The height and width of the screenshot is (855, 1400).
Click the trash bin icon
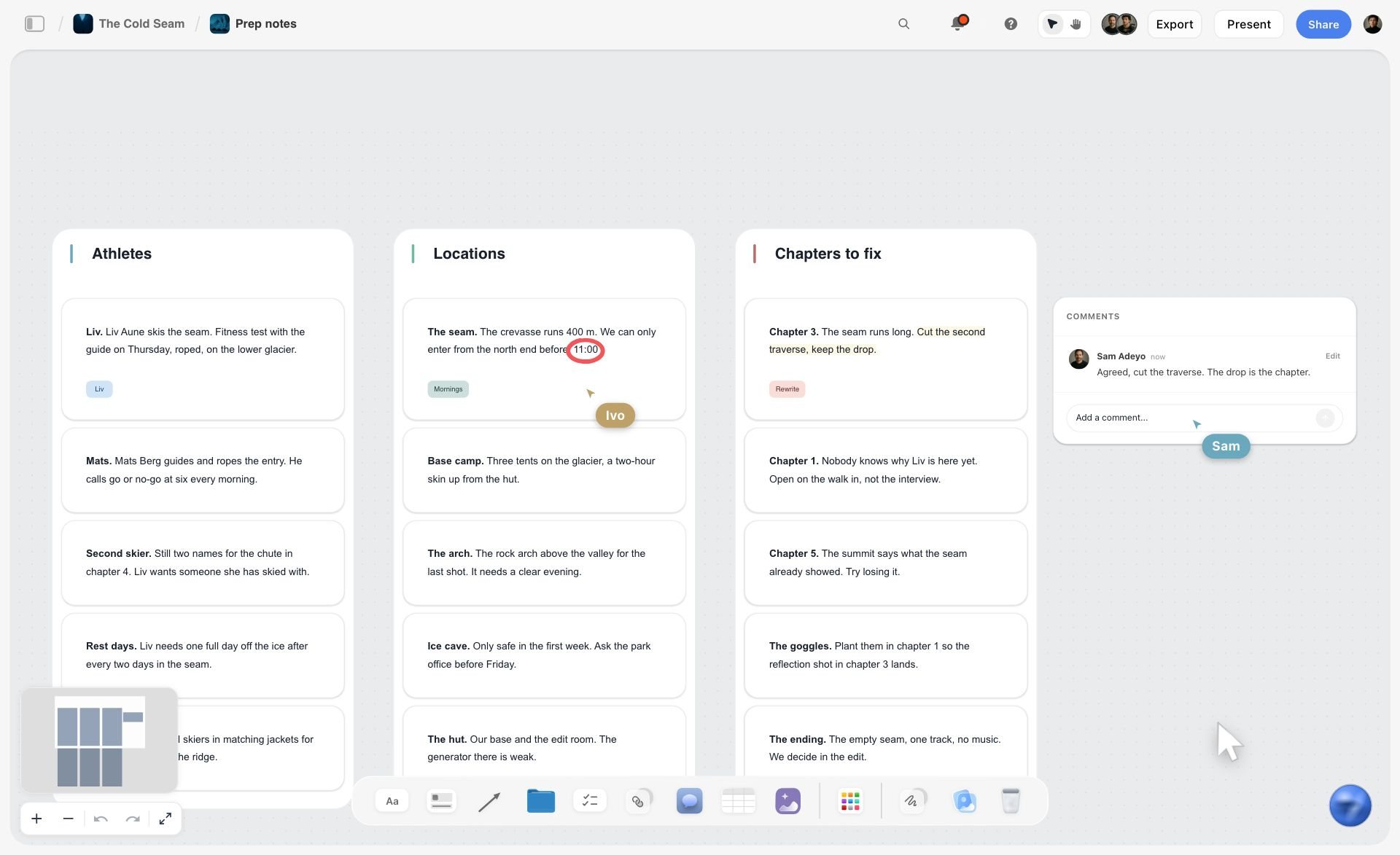tap(1010, 801)
